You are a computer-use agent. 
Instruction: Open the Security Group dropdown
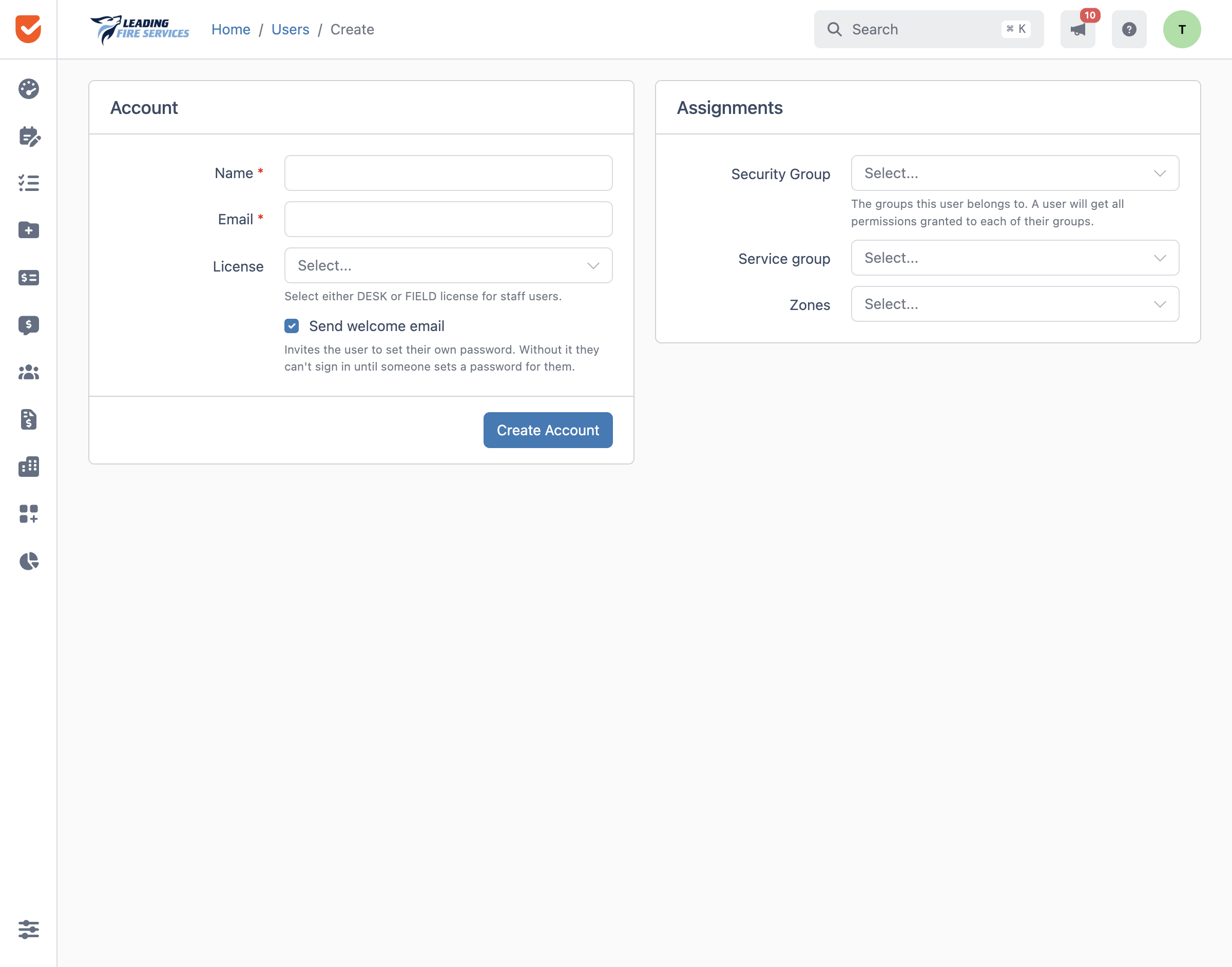1015,173
